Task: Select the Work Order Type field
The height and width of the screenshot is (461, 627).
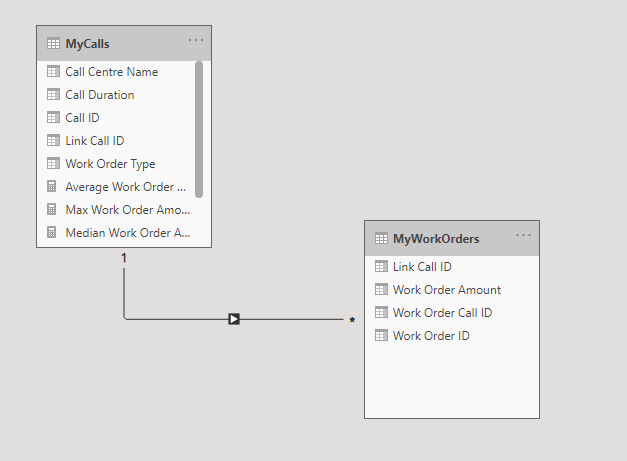Action: click(110, 164)
